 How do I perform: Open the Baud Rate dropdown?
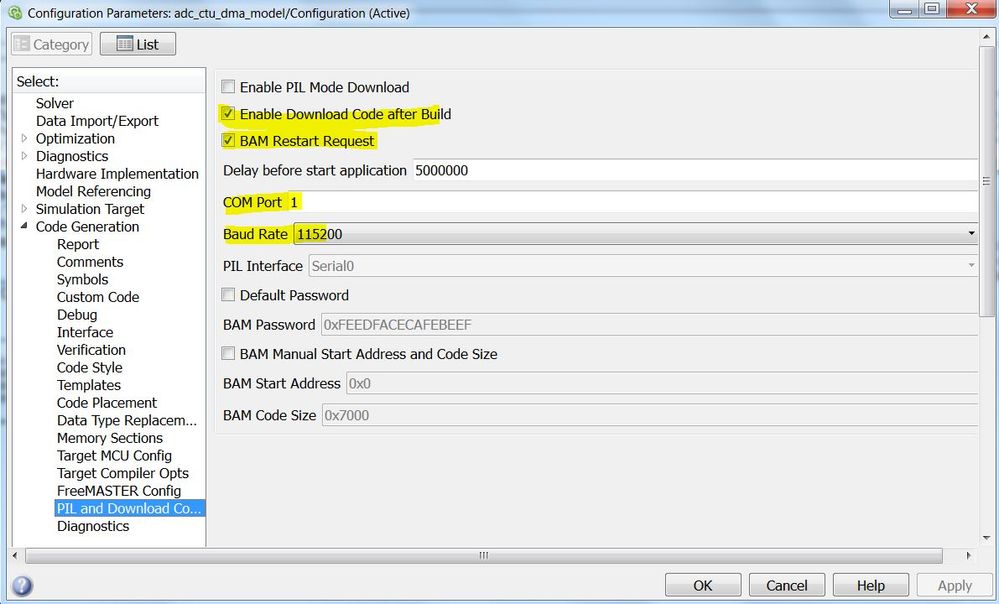[x=635, y=234]
